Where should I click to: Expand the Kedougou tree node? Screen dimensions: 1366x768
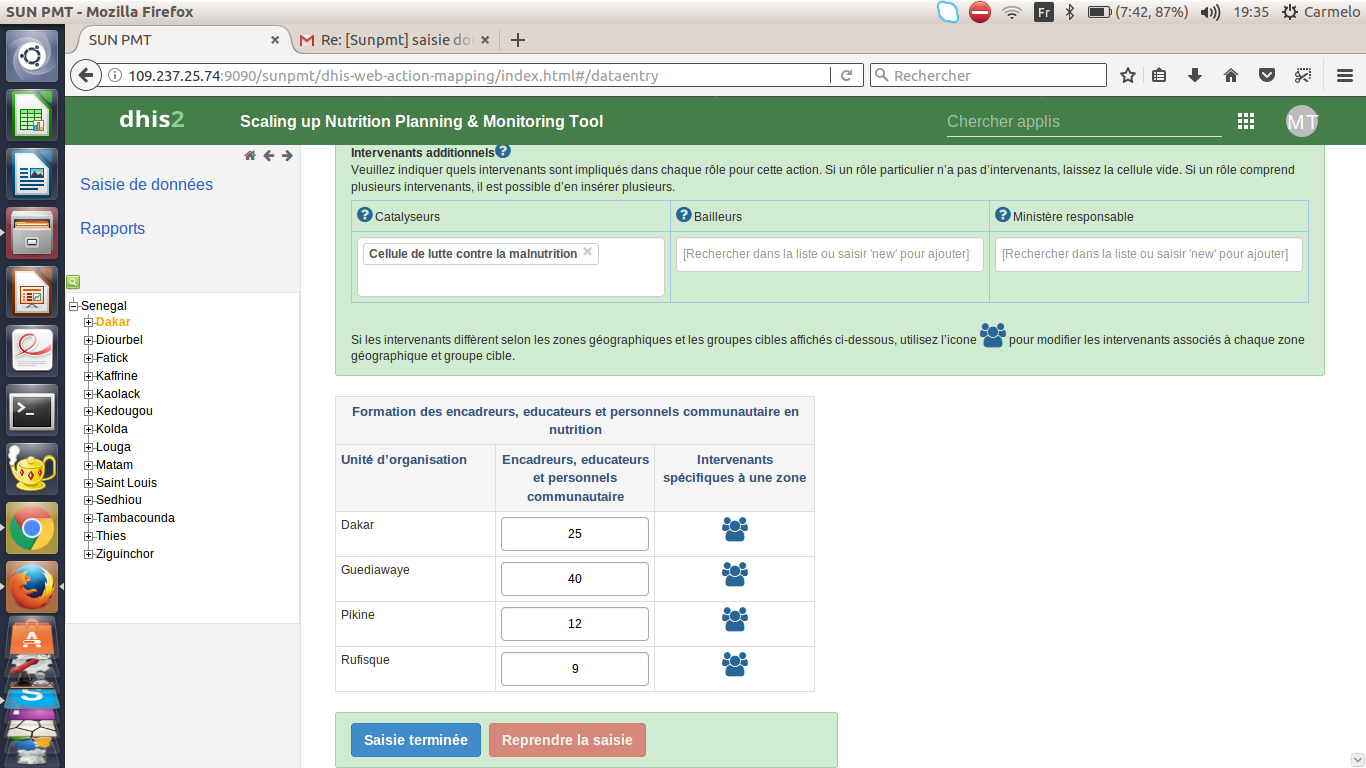pos(88,411)
